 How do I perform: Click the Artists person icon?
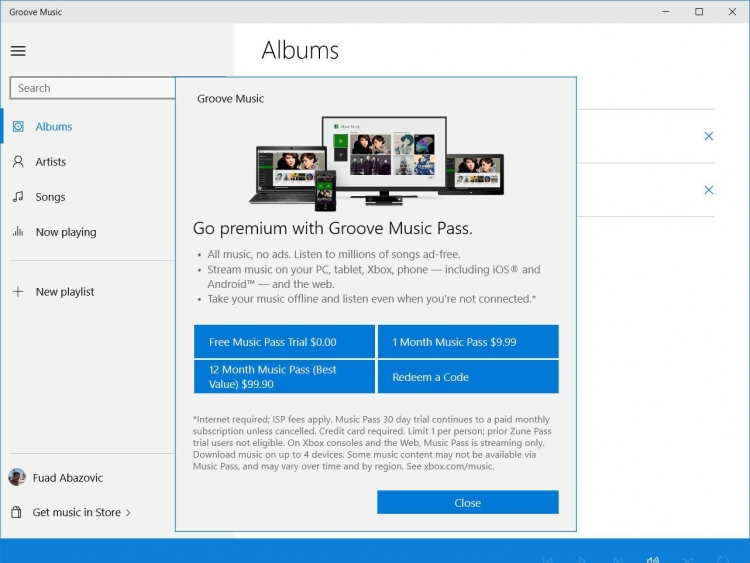pyautogui.click(x=18, y=162)
